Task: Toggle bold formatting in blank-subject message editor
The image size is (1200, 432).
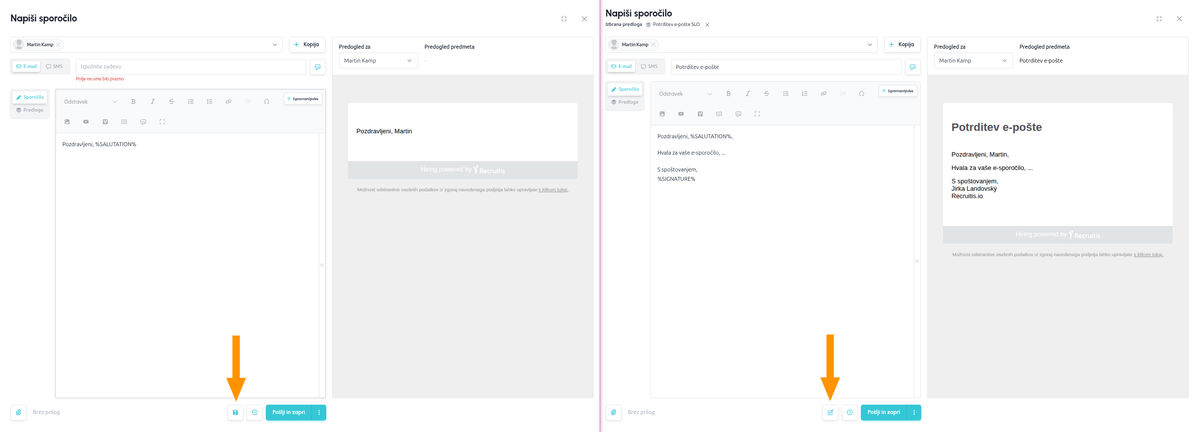Action: [133, 101]
